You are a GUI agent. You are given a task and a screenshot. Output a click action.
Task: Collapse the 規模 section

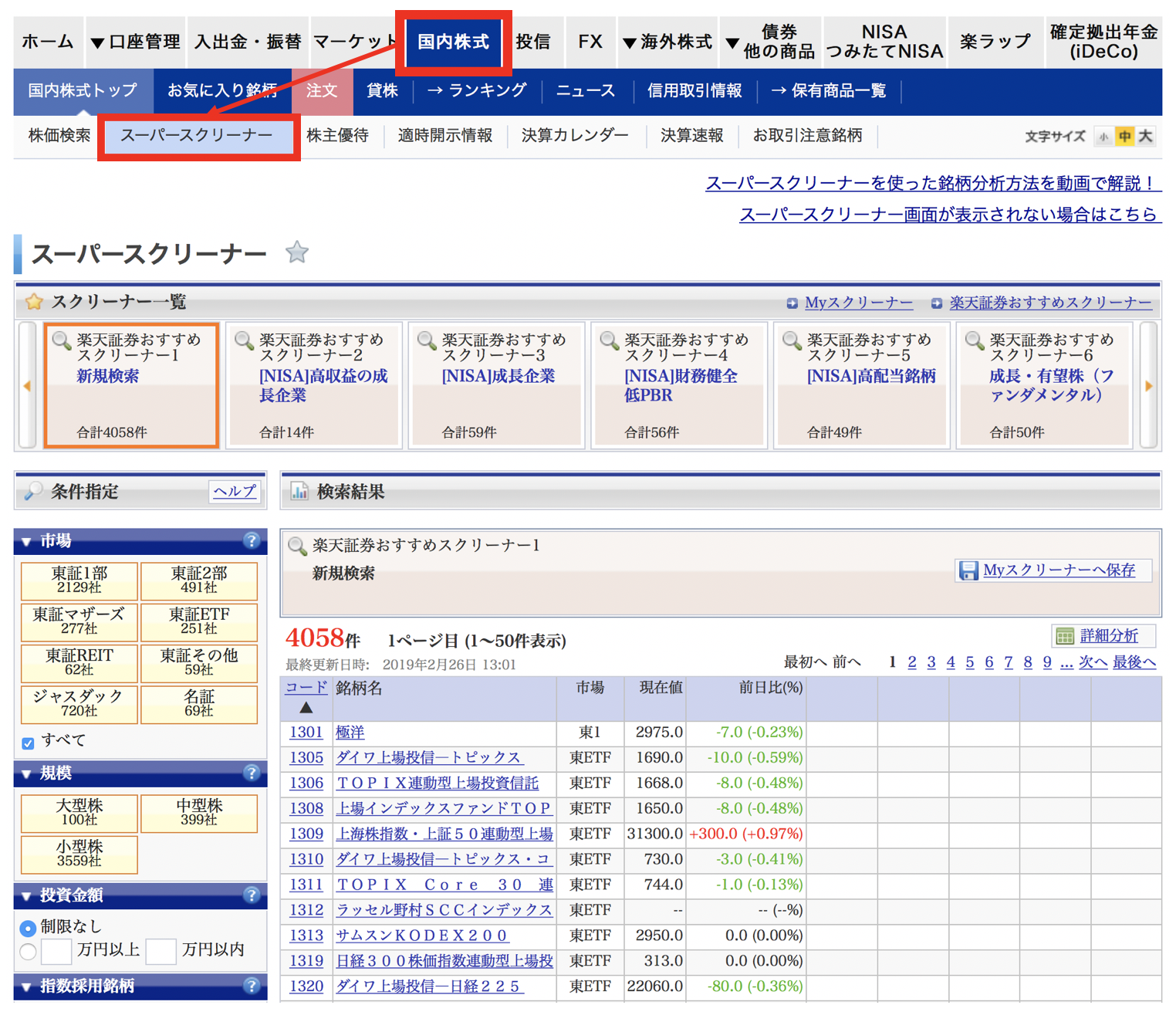click(26, 773)
